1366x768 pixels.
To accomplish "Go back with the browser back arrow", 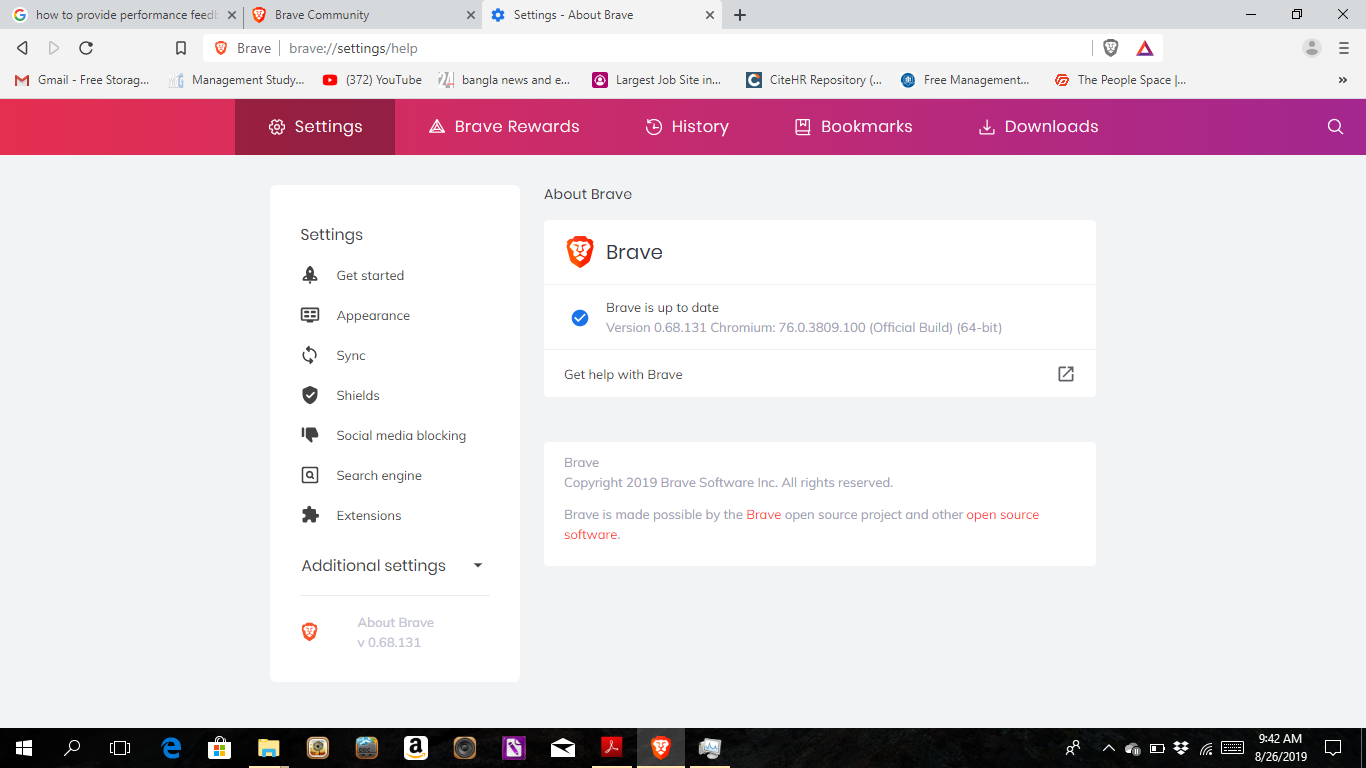I will coord(22,48).
